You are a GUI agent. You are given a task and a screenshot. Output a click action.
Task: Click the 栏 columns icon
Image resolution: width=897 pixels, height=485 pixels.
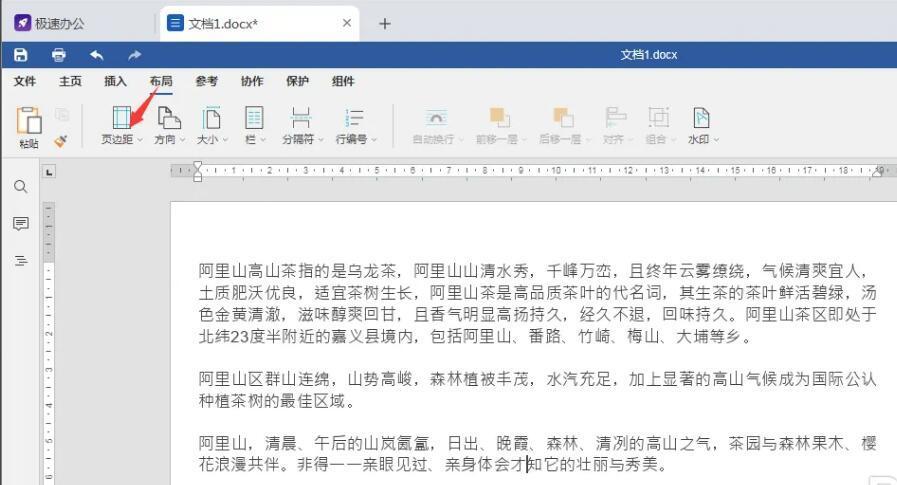tap(254, 117)
